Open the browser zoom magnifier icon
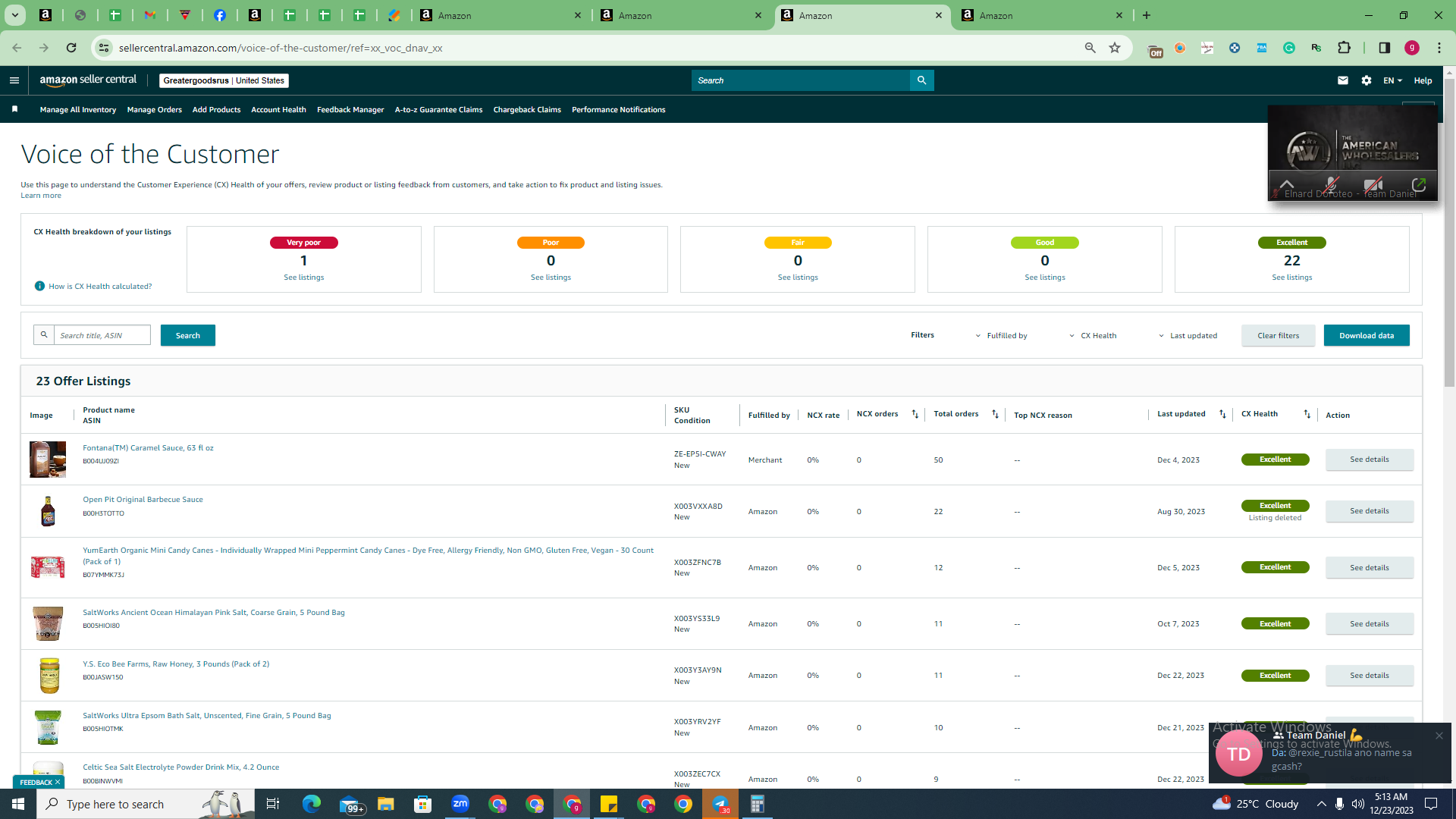 pos(1090,48)
